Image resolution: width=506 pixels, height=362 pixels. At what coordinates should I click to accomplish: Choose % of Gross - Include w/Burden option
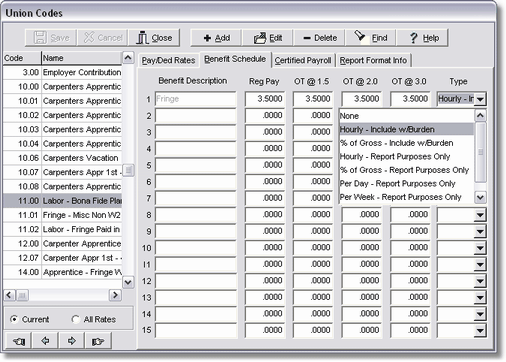[x=406, y=143]
